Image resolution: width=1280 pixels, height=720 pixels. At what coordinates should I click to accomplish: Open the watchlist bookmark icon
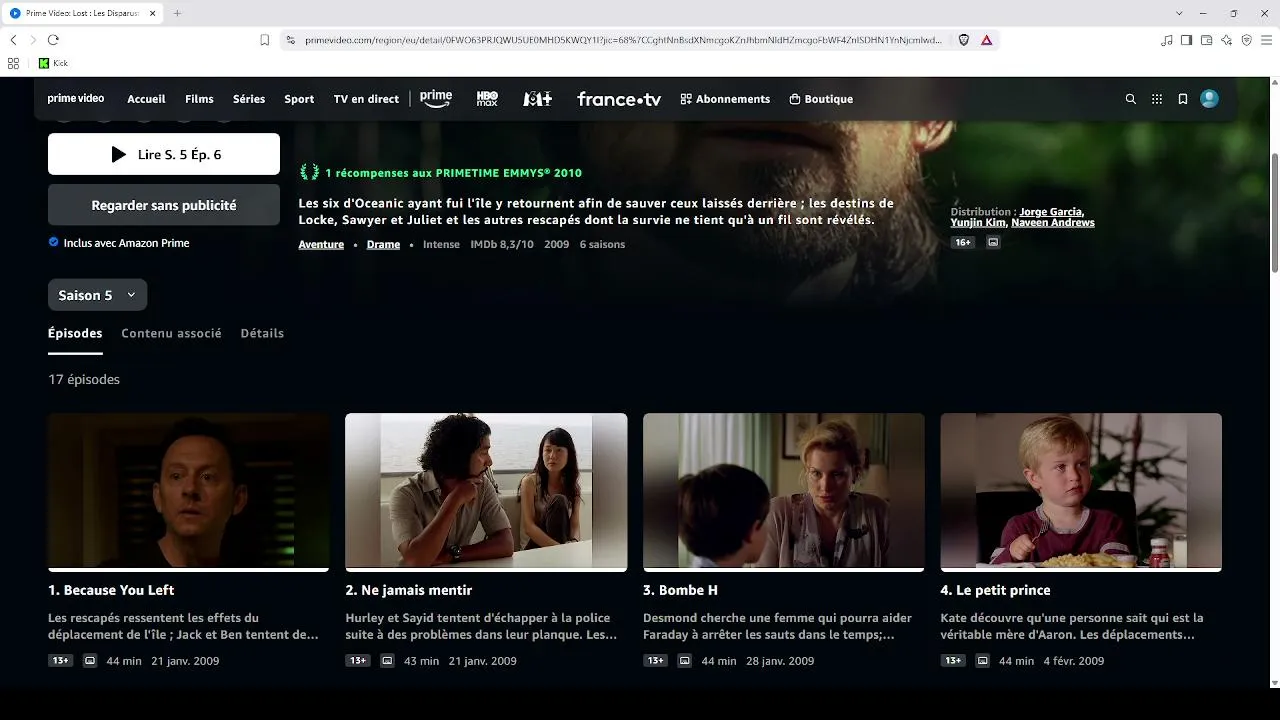pyautogui.click(x=1183, y=99)
